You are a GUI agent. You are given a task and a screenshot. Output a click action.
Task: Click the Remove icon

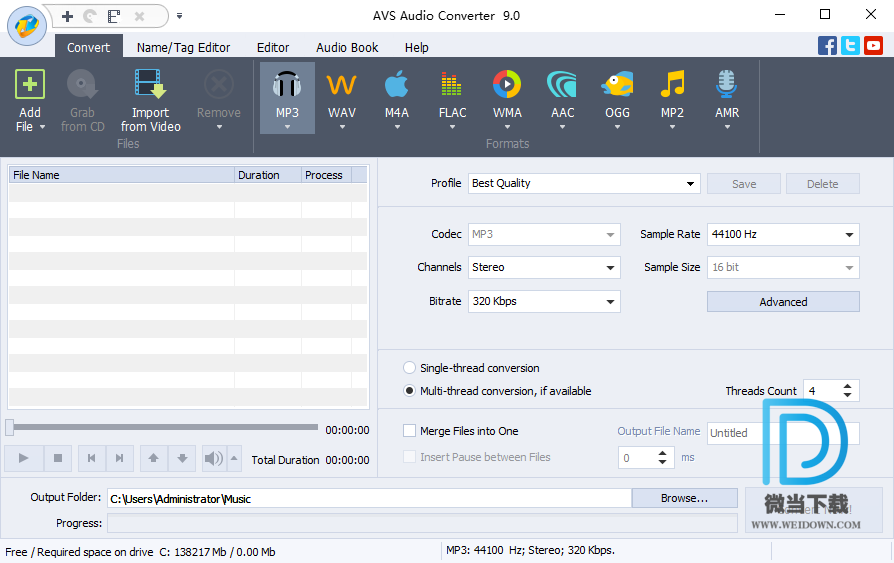pos(219,84)
